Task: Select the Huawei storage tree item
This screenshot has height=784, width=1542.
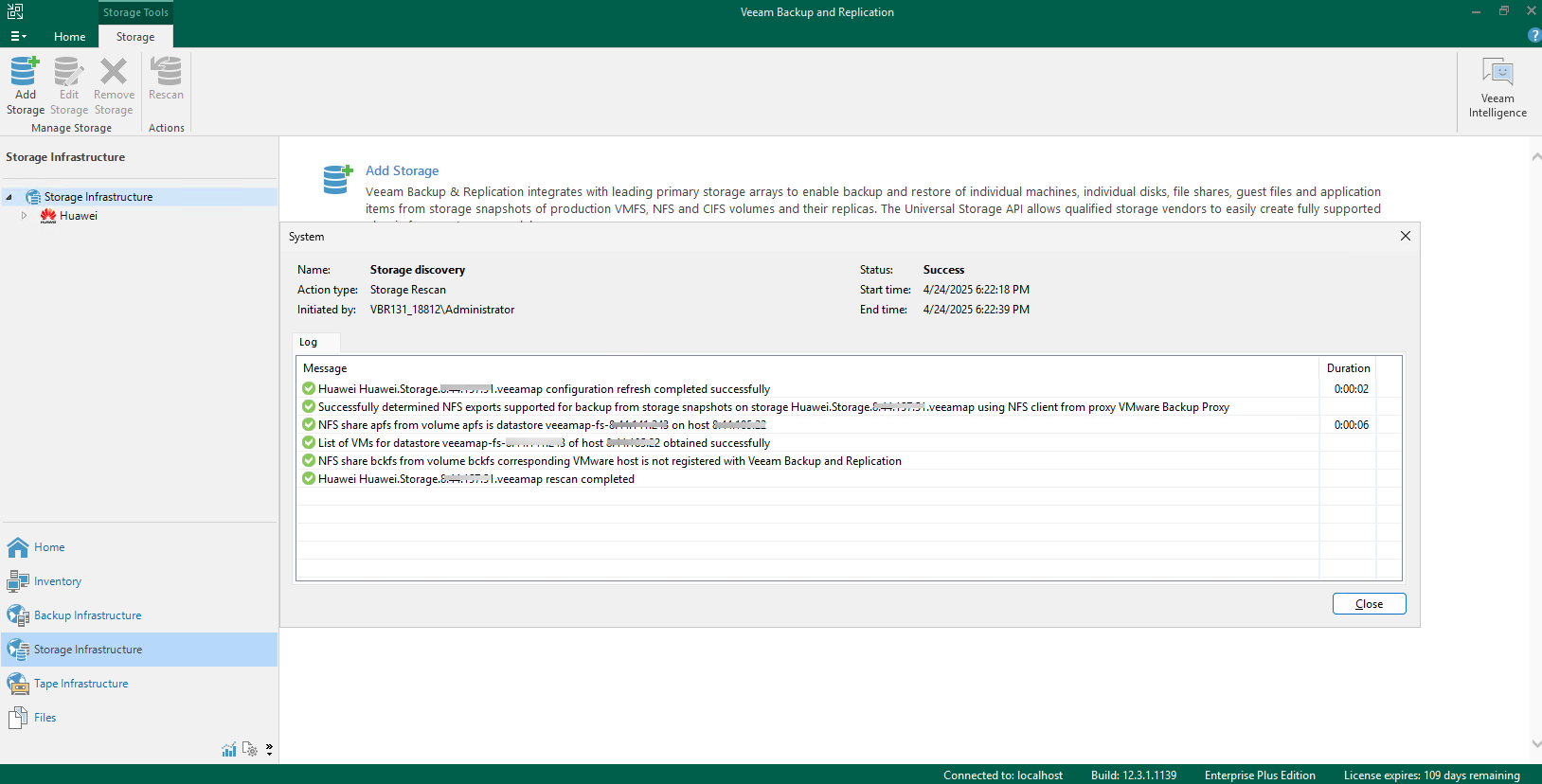Action: 79,216
